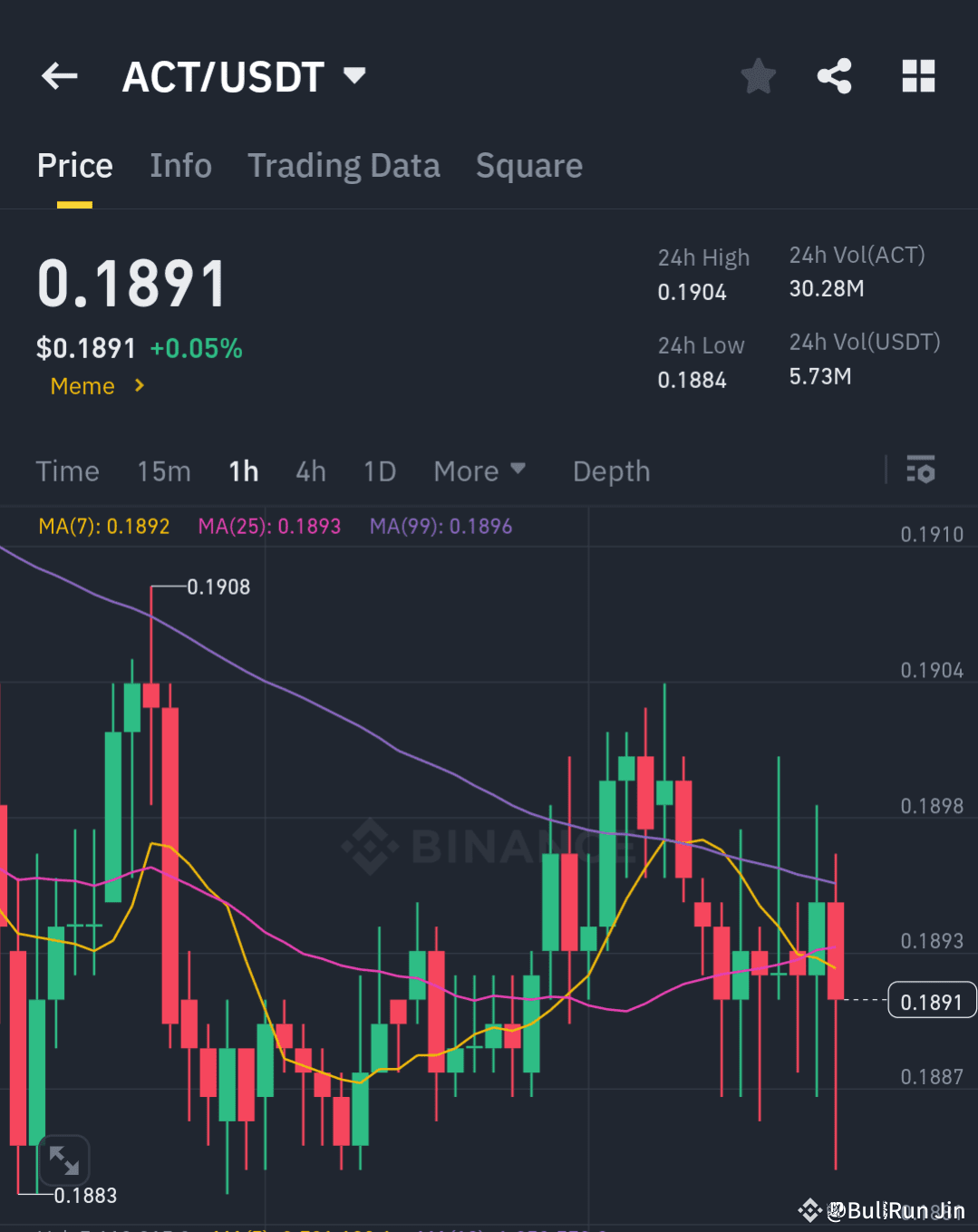Screen dimensions: 978x1232
Task: Click the 0.1910 price axis label
Action: coord(932,534)
